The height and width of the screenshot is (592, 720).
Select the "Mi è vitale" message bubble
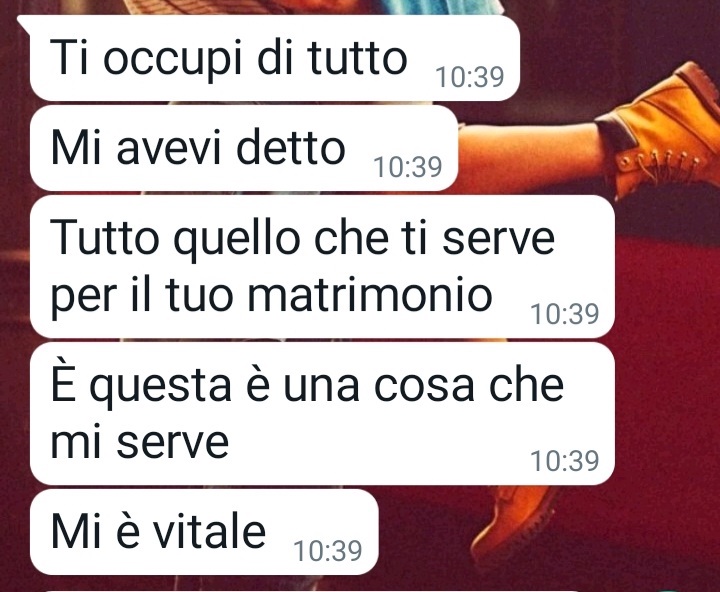[204, 532]
